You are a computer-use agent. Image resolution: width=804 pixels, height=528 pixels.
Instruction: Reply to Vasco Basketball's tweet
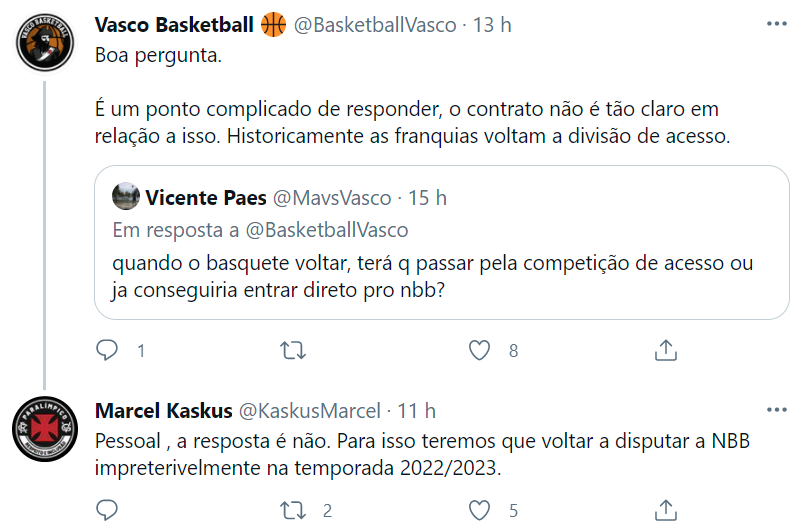(x=107, y=350)
